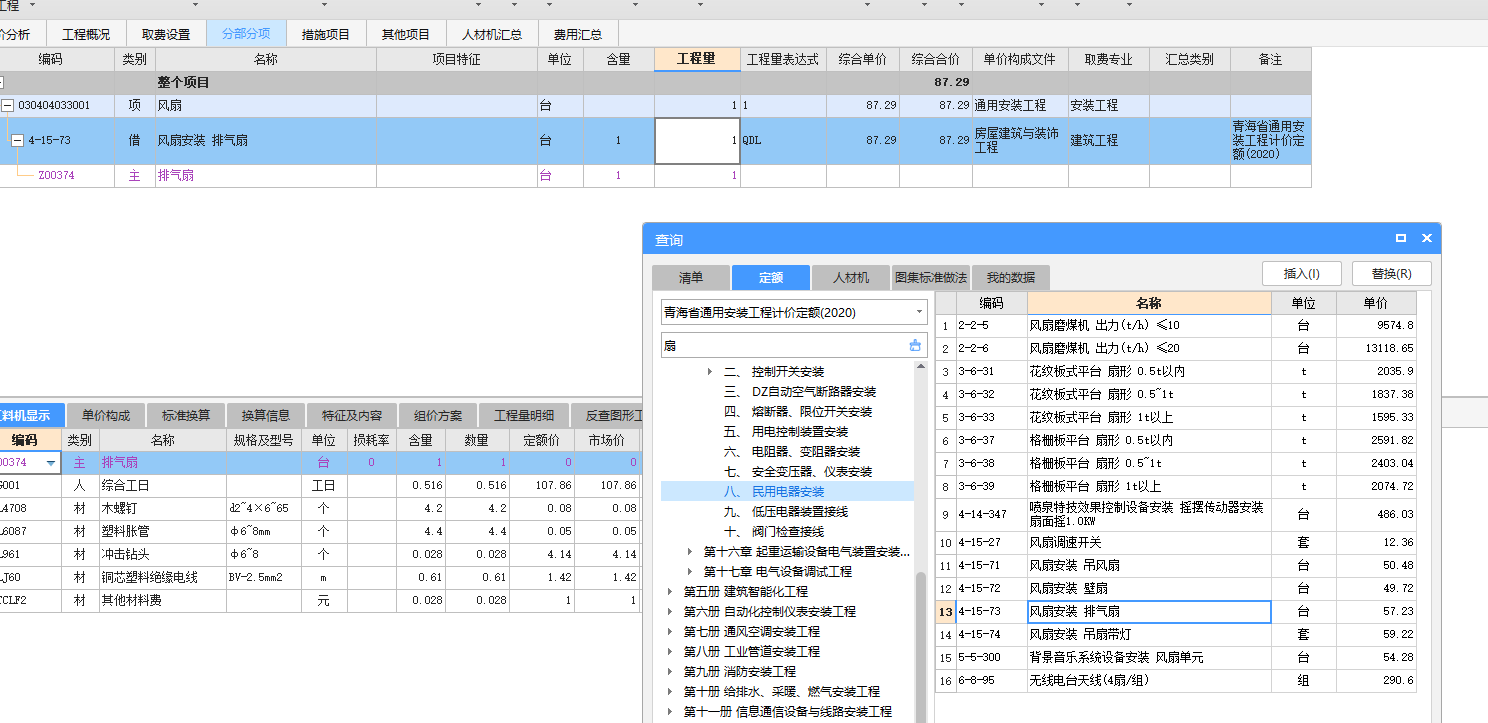Switch to the 工程概况 tab

[86, 34]
